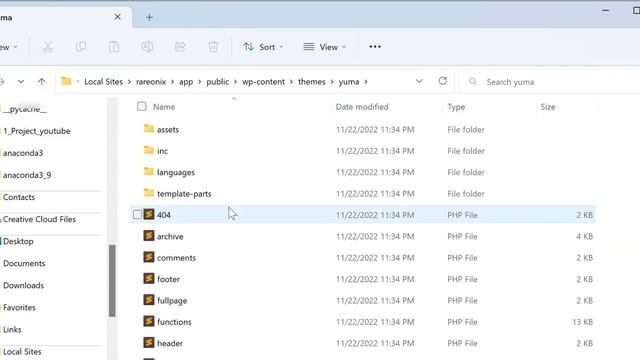Click the 13 KB size of functions

tap(582, 322)
